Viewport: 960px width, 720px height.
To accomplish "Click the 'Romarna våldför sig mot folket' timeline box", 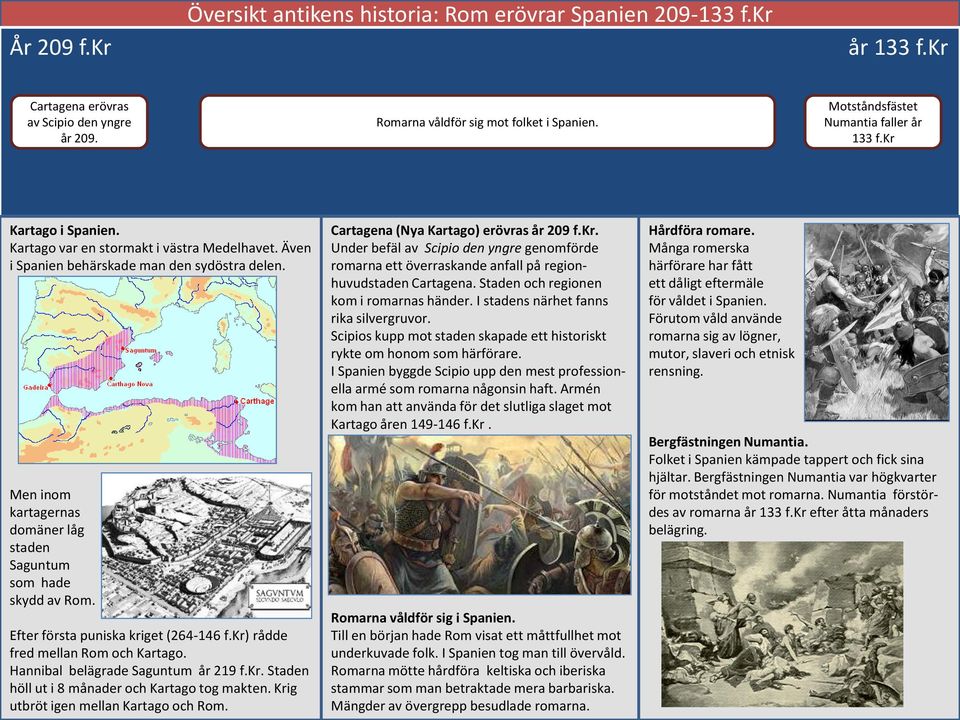I will [x=487, y=122].
